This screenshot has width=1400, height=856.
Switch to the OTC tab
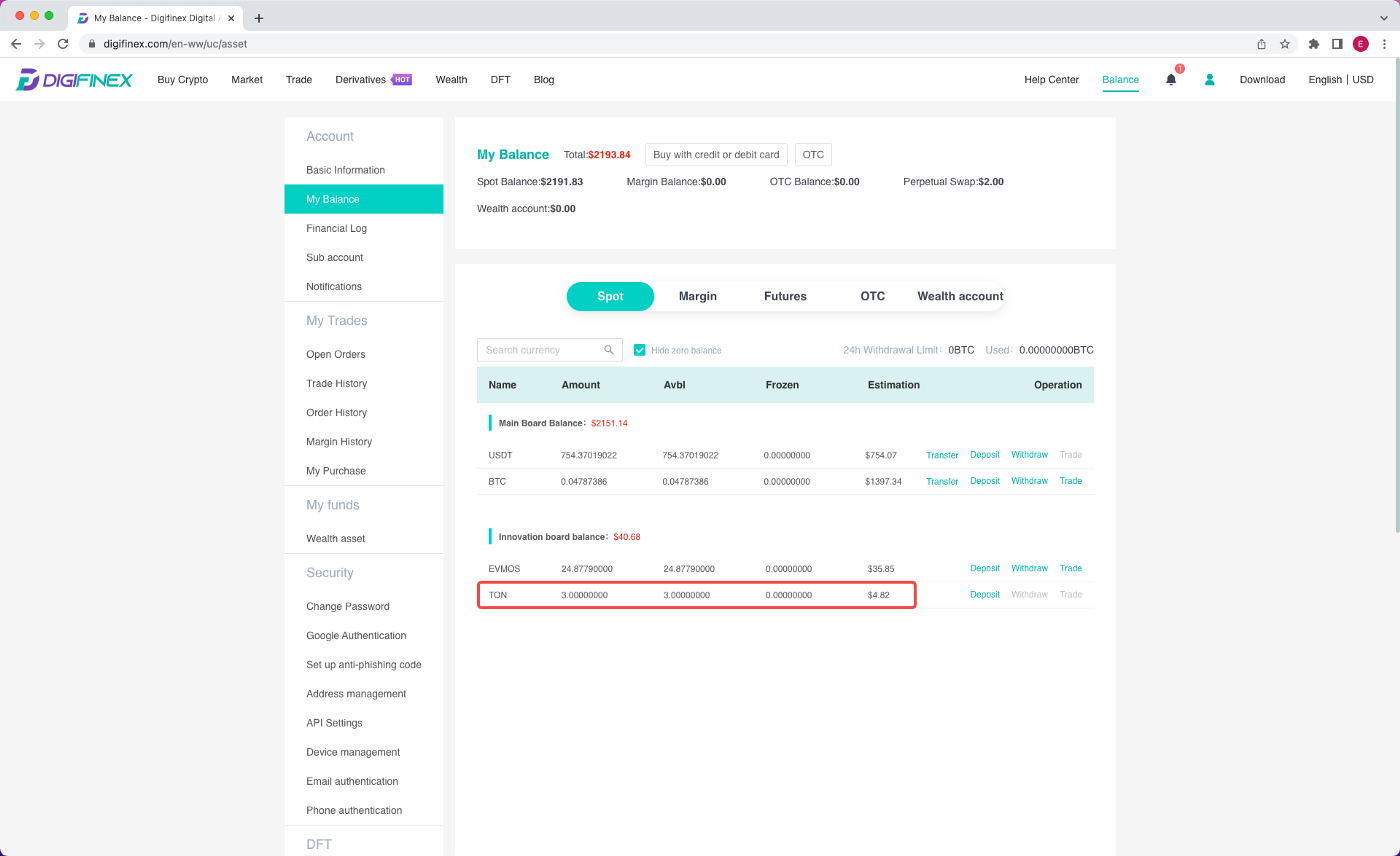click(873, 296)
